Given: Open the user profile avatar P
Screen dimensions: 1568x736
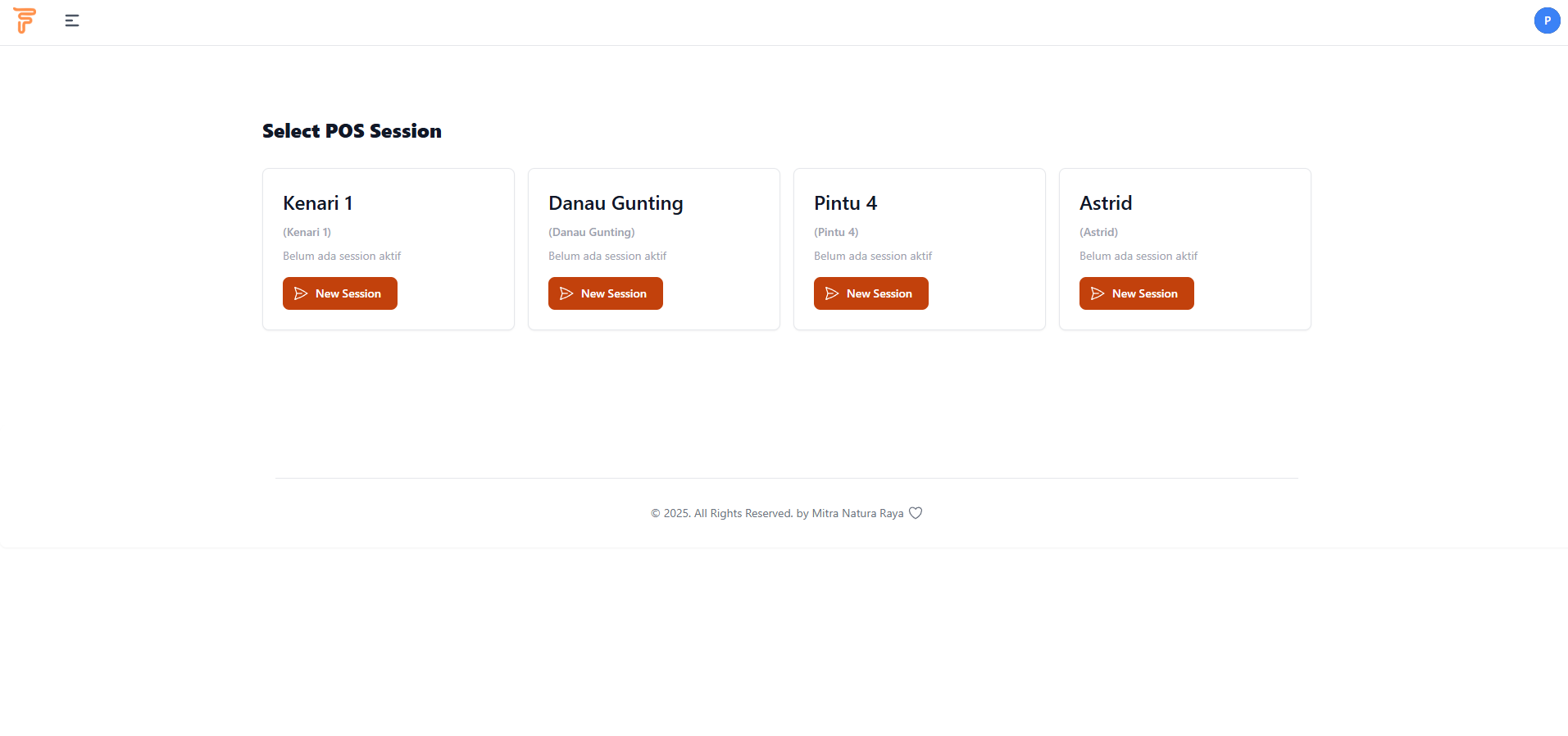Looking at the screenshot, I should pos(1547,20).
